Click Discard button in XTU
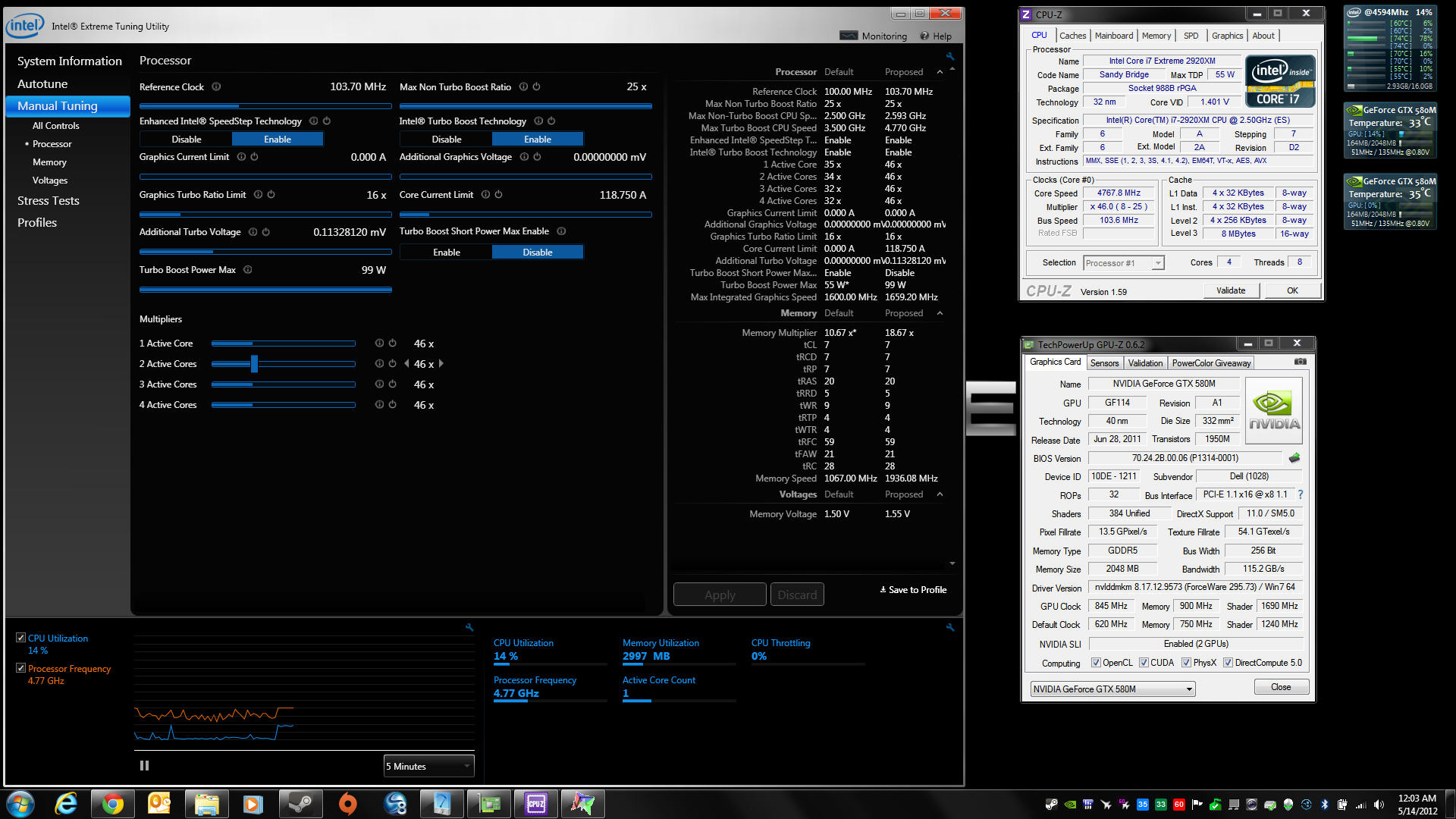 (x=797, y=595)
